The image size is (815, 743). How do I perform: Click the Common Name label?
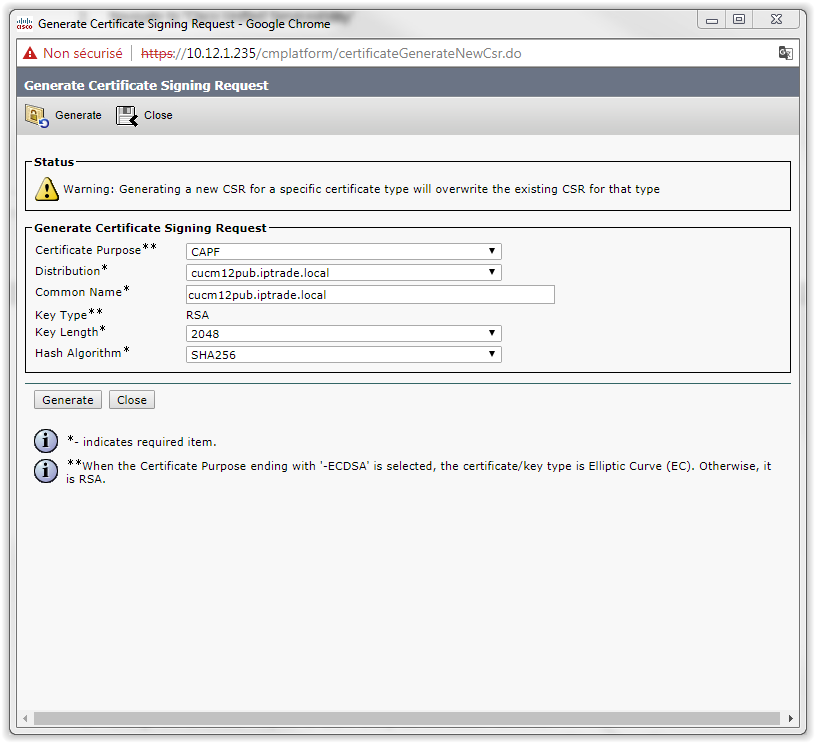coord(82,292)
